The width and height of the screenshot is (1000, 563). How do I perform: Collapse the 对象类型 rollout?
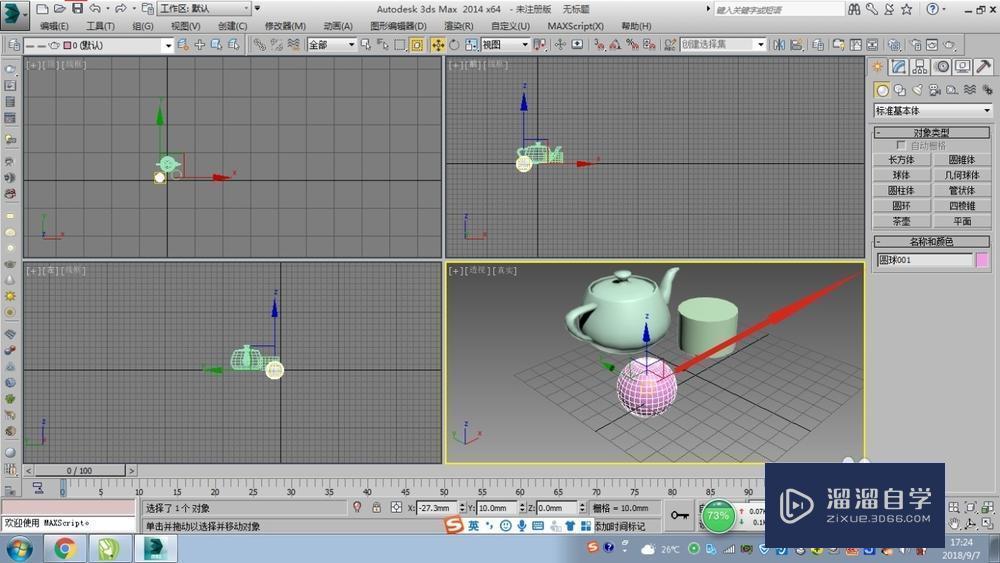pyautogui.click(x=931, y=133)
